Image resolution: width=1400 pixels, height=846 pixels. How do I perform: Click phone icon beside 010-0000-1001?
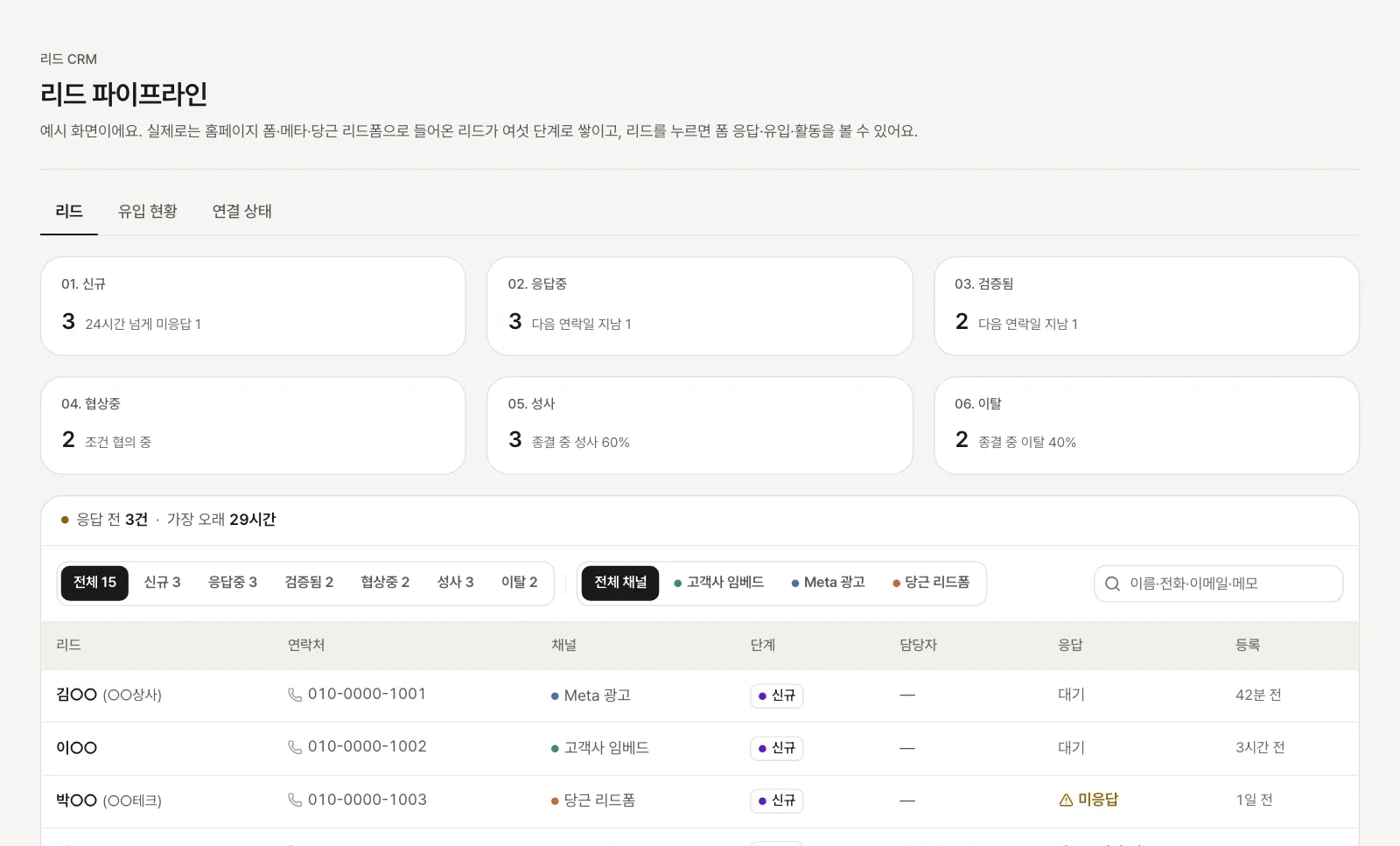[295, 695]
